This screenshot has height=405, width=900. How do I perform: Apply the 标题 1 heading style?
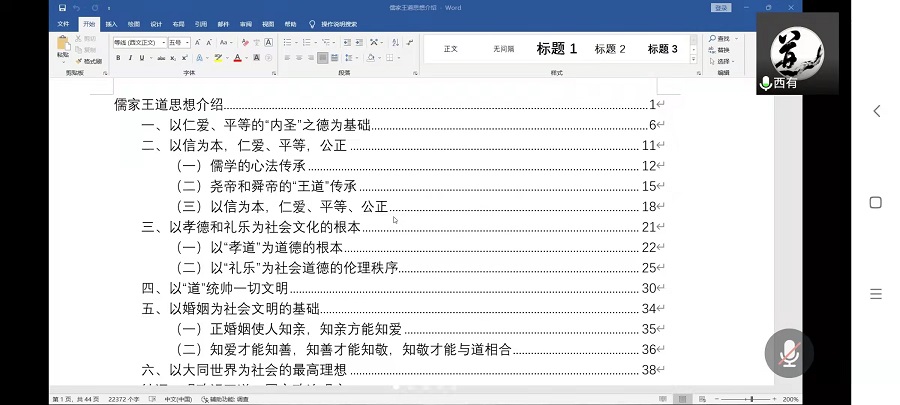point(556,49)
